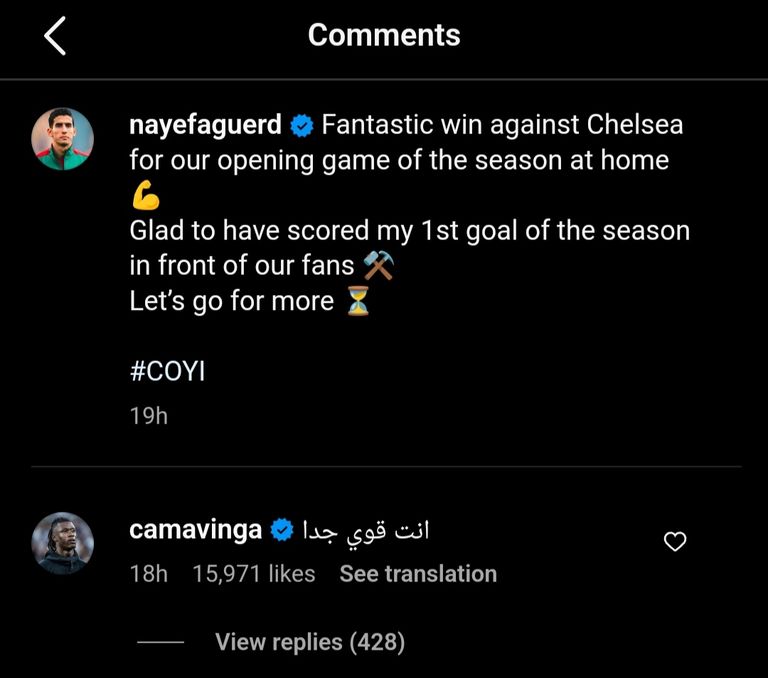Image resolution: width=768 pixels, height=678 pixels.
Task: Go back using the top-left arrow
Action: (x=55, y=36)
